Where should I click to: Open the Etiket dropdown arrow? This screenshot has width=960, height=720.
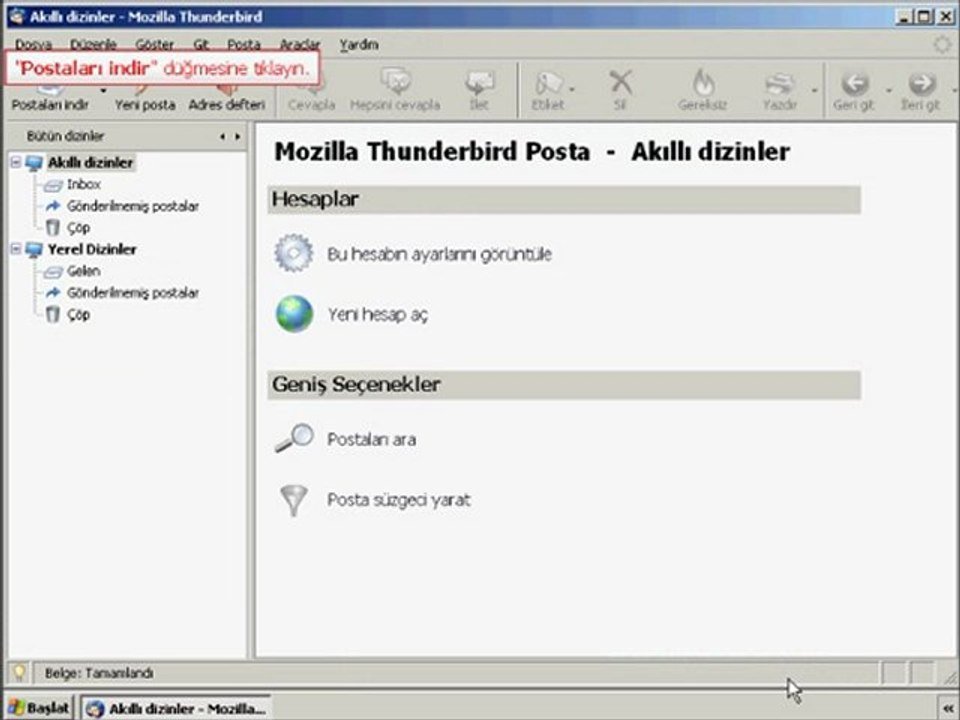pos(572,90)
